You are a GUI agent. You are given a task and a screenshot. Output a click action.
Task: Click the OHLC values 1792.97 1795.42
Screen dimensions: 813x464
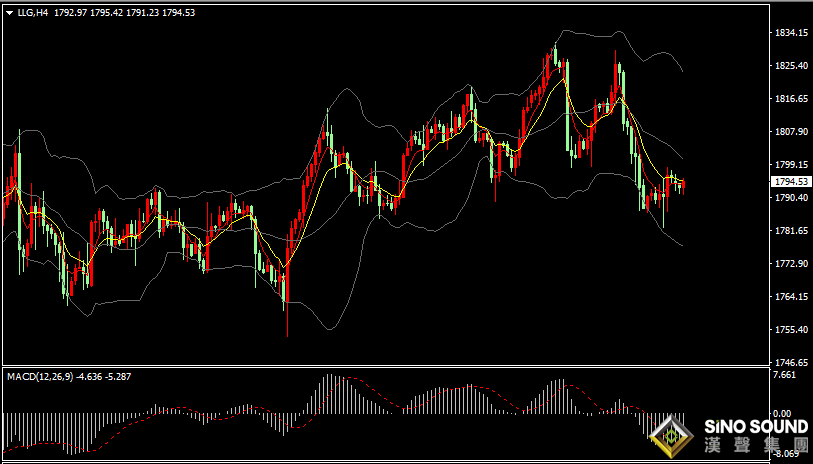(x=88, y=13)
